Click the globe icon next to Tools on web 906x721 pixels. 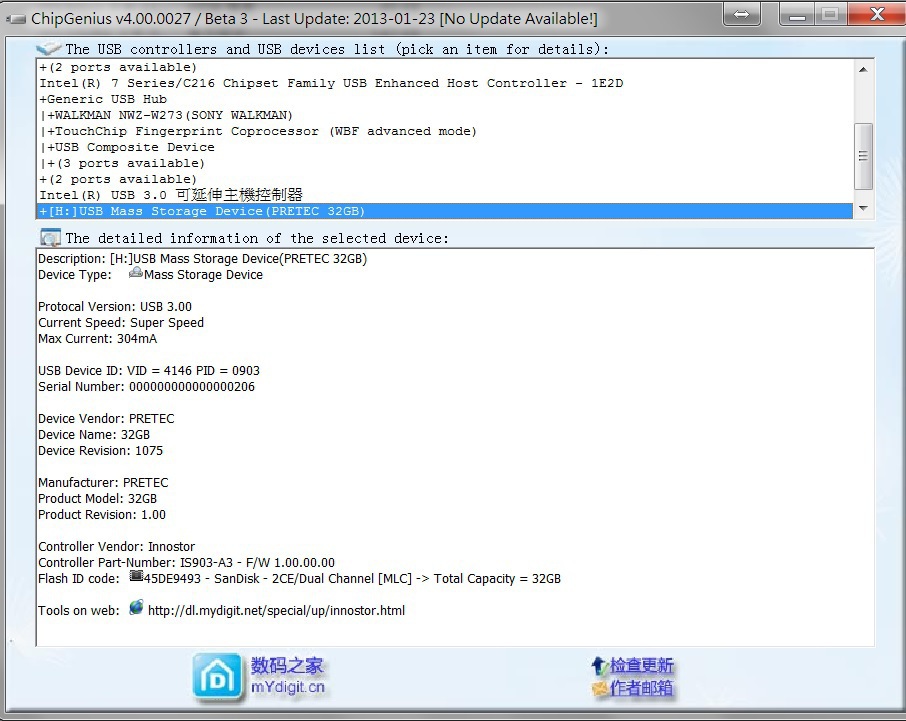click(136, 608)
